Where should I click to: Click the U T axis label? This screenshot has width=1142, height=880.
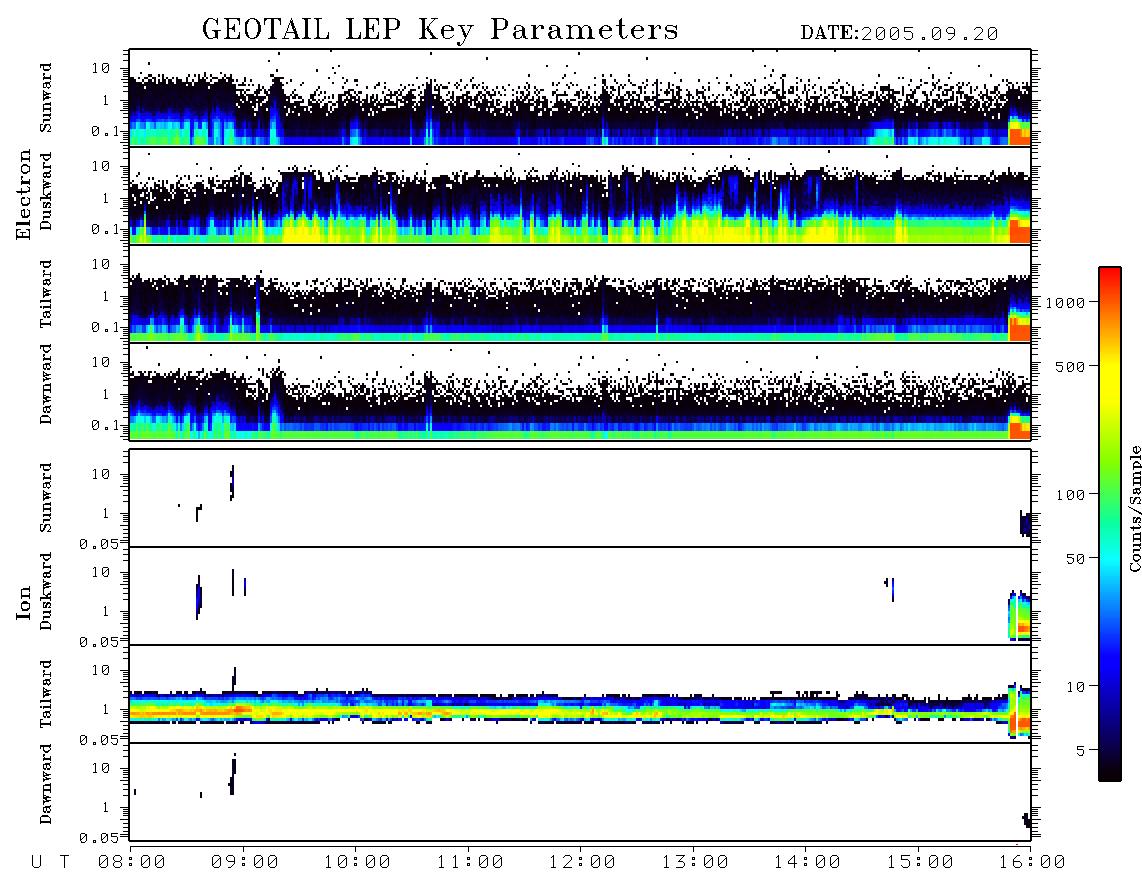(x=51, y=862)
